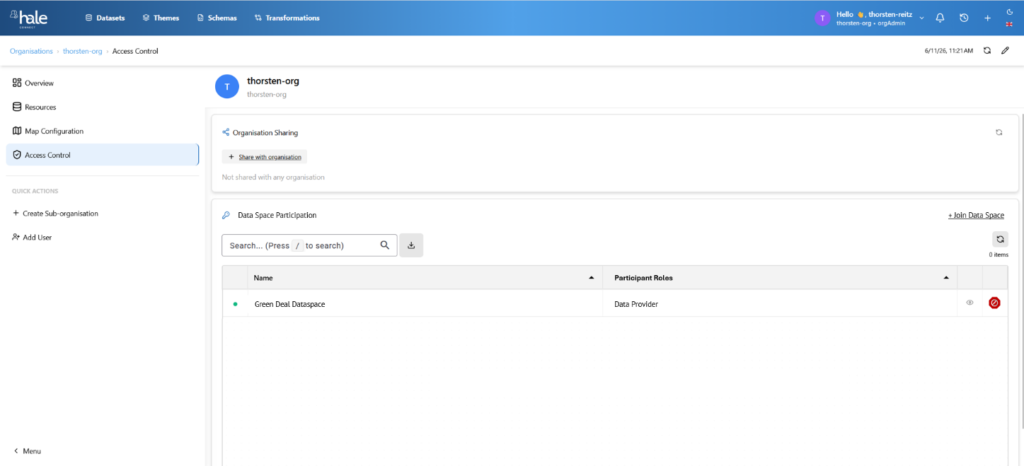Click the purple T user avatar
Screen dimensions: 1024x466
[x=822, y=18]
